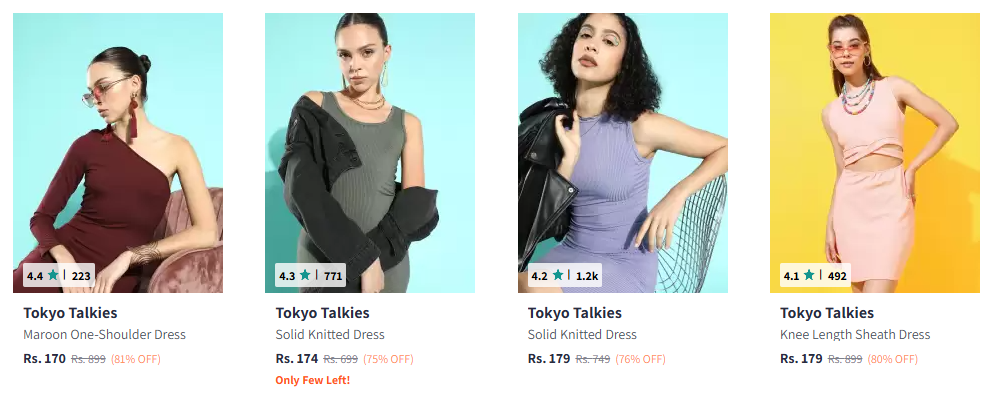
Task: Click the Only Few Left! label
Action: 313,381
